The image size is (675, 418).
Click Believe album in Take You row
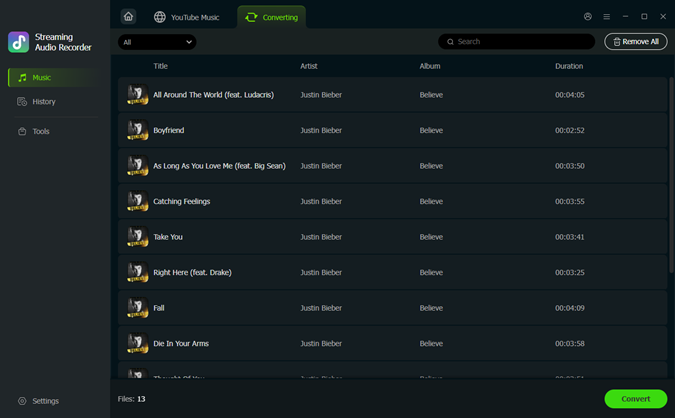click(431, 237)
